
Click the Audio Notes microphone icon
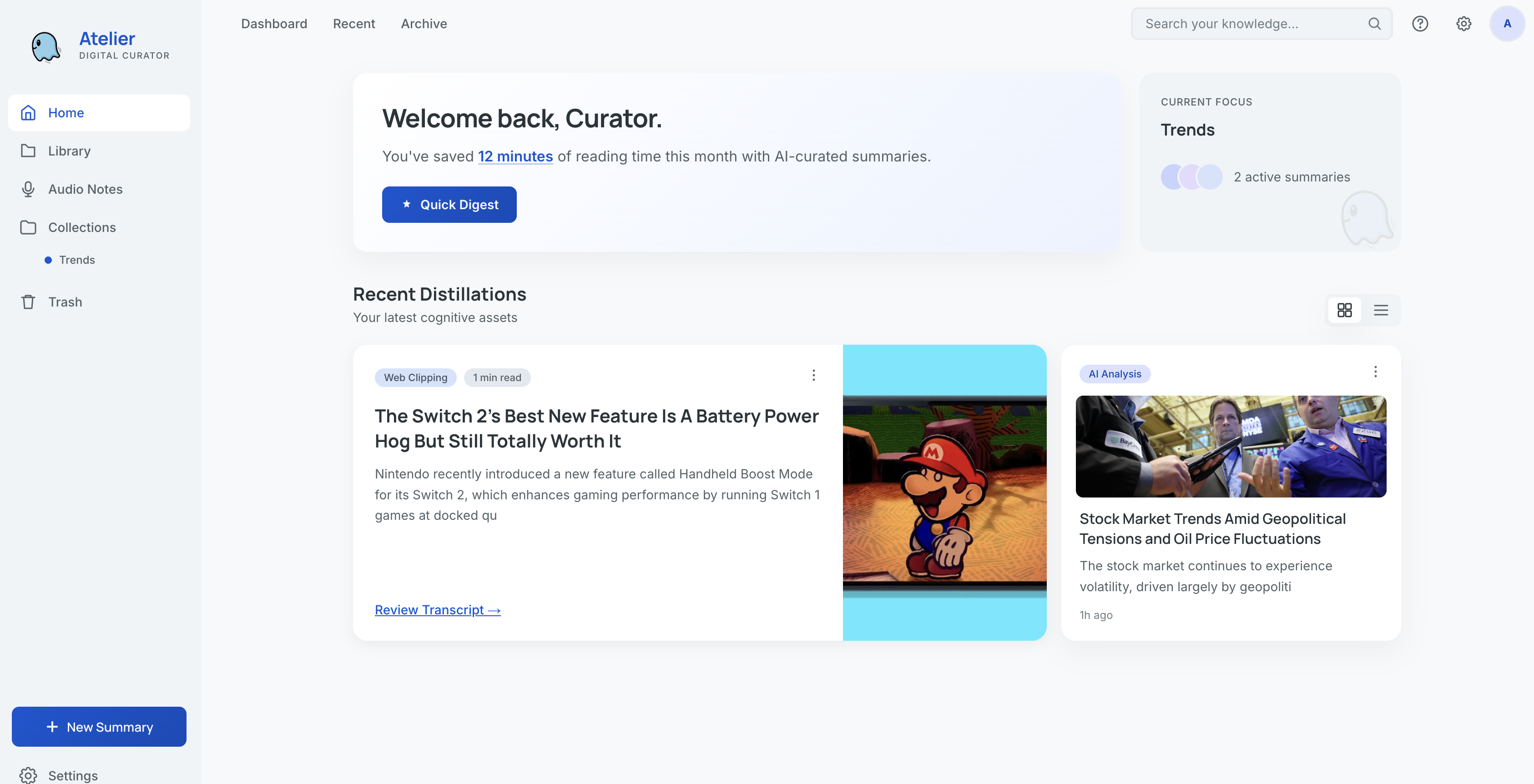tap(28, 189)
